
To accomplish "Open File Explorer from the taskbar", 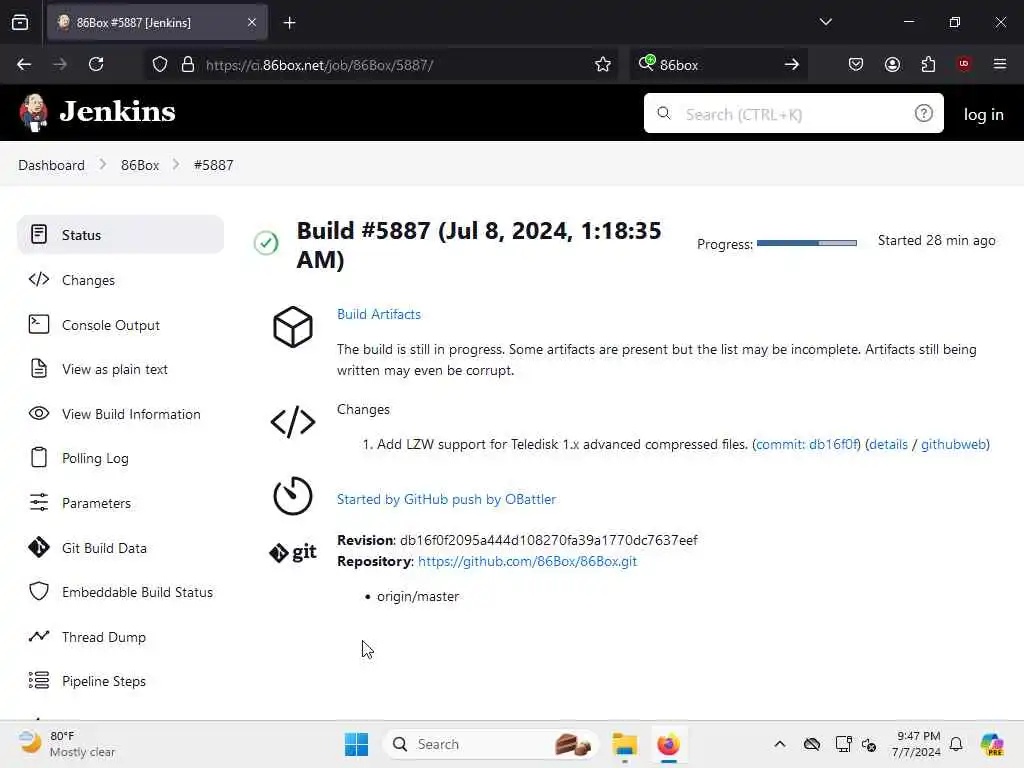I will (624, 744).
